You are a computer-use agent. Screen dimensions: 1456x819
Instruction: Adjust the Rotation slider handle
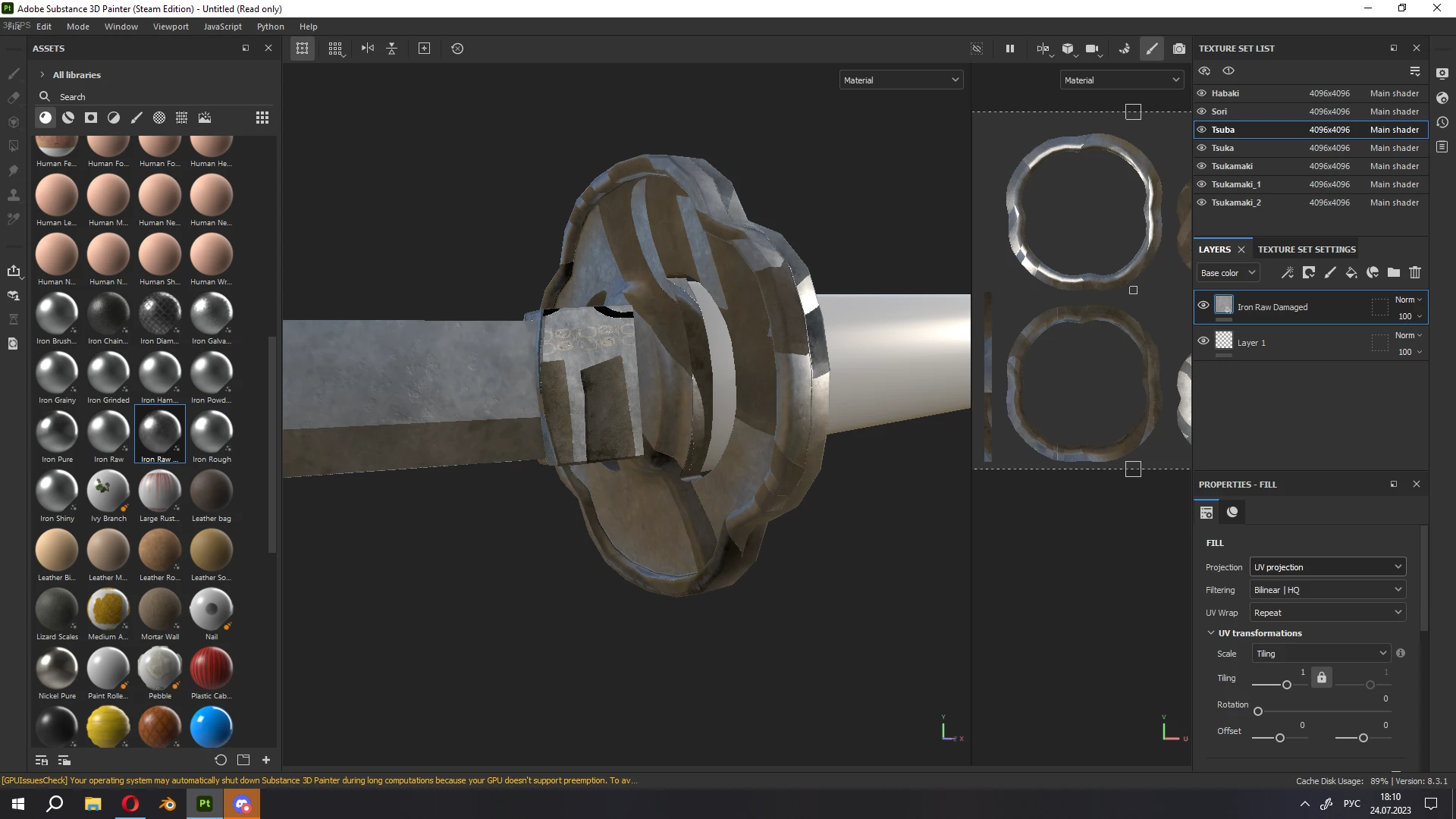pyautogui.click(x=1258, y=711)
